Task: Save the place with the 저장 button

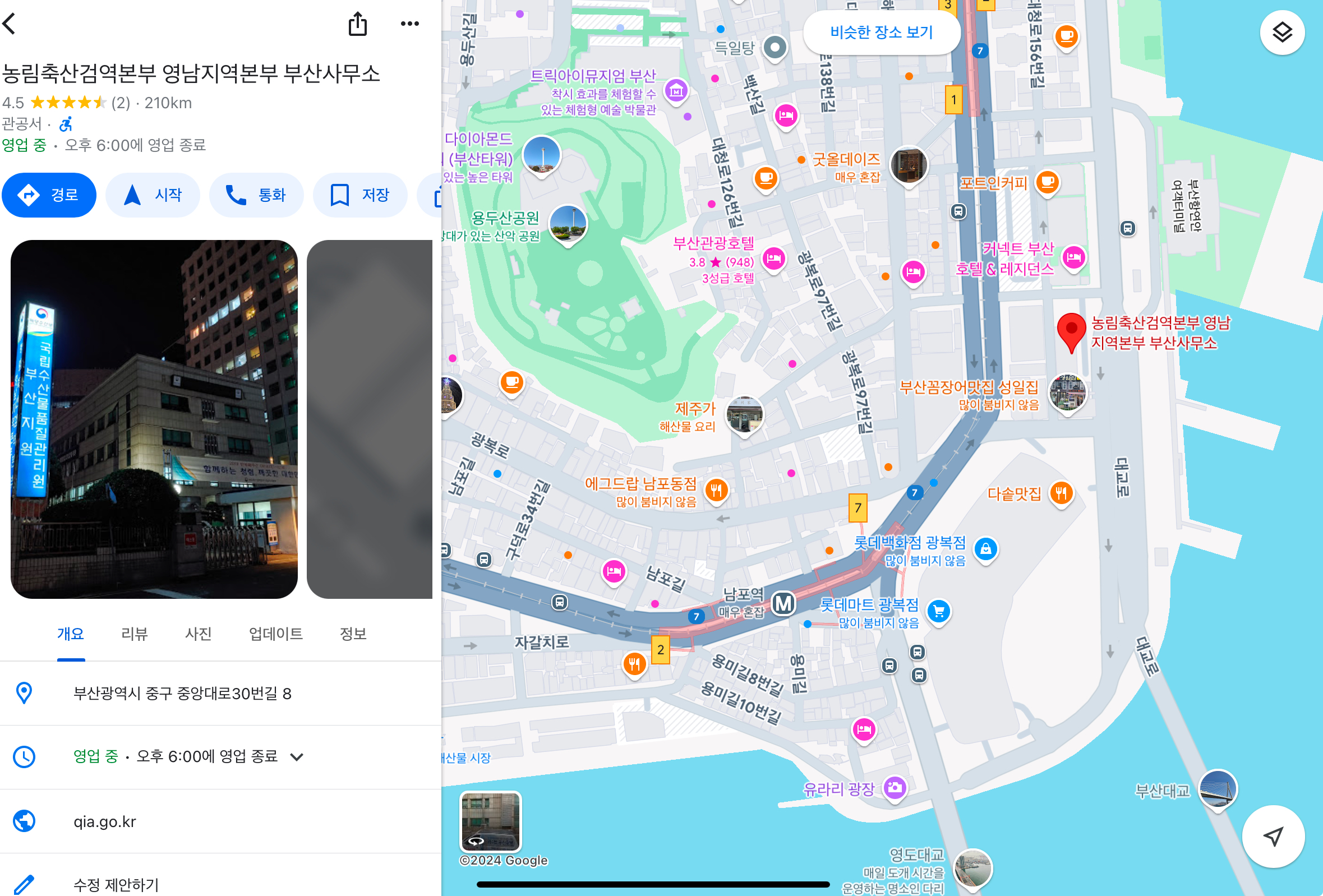Action: (x=360, y=195)
